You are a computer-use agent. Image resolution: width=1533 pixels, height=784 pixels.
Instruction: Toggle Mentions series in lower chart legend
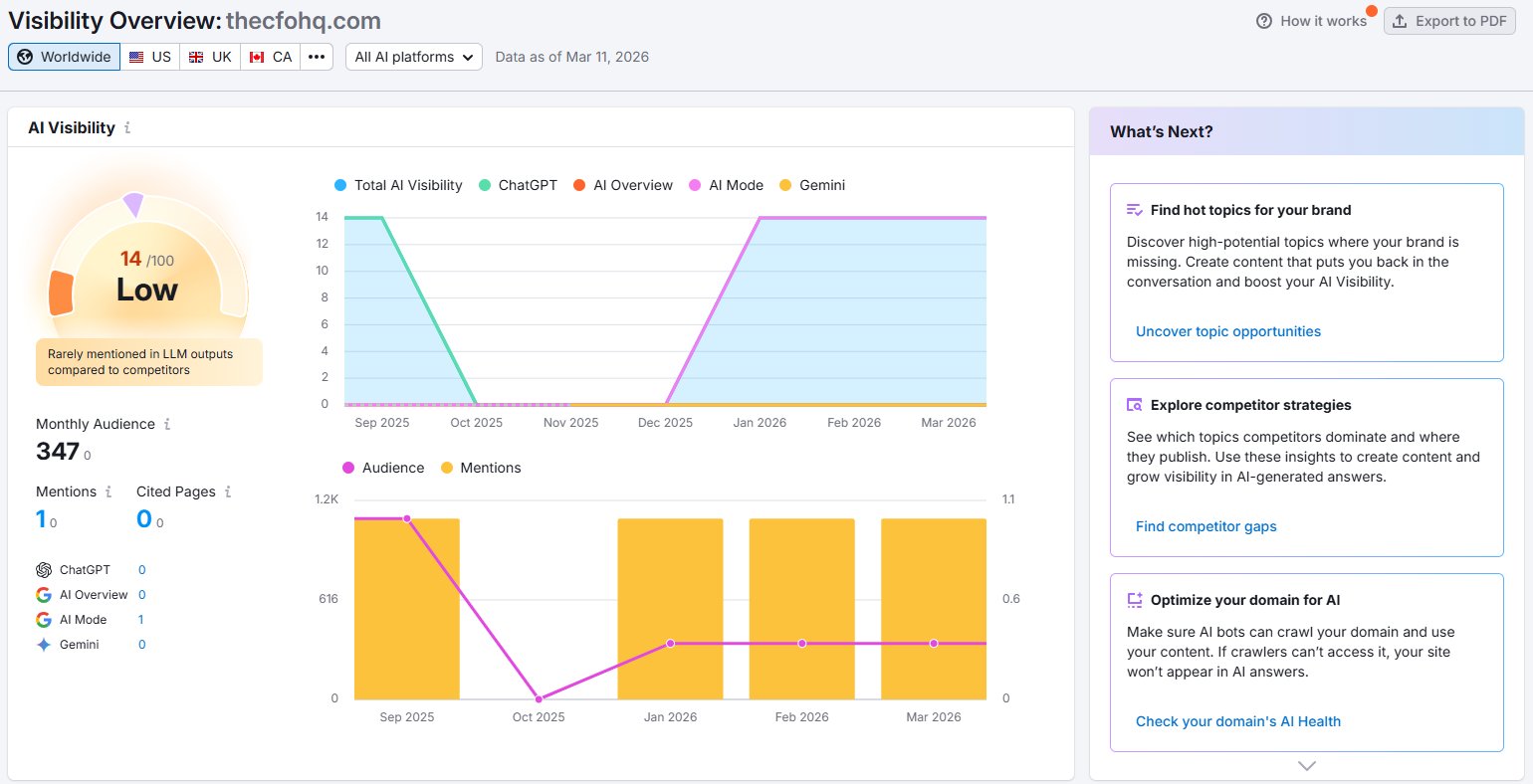coord(481,468)
